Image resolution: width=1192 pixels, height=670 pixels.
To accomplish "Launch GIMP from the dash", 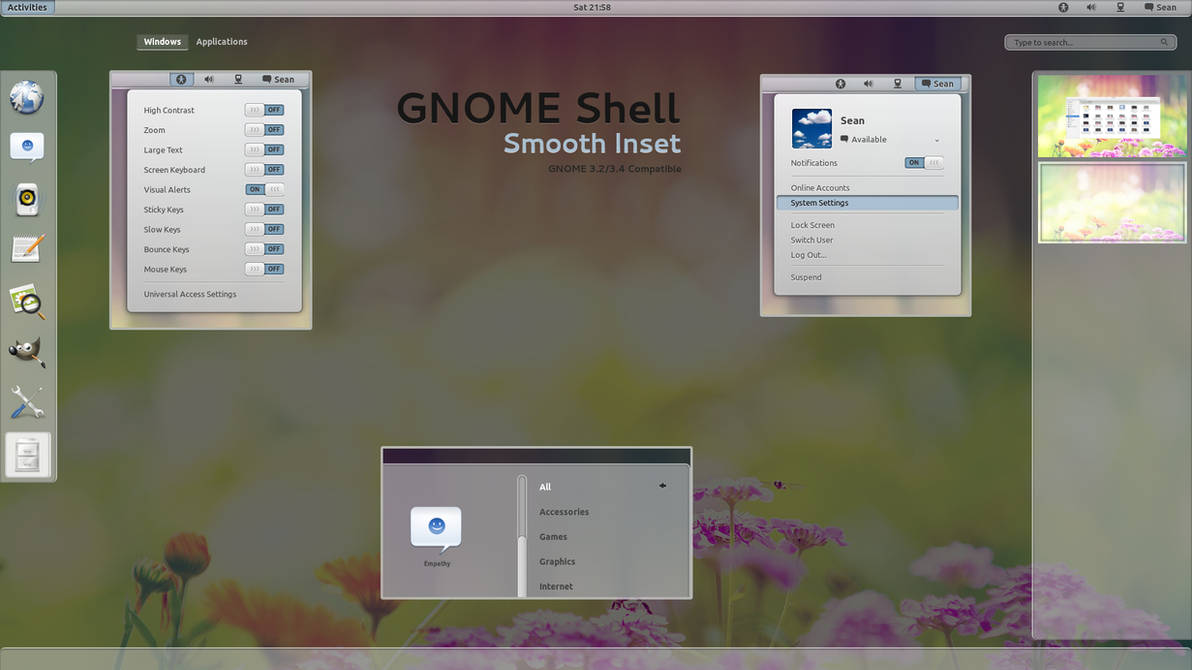I will [27, 352].
